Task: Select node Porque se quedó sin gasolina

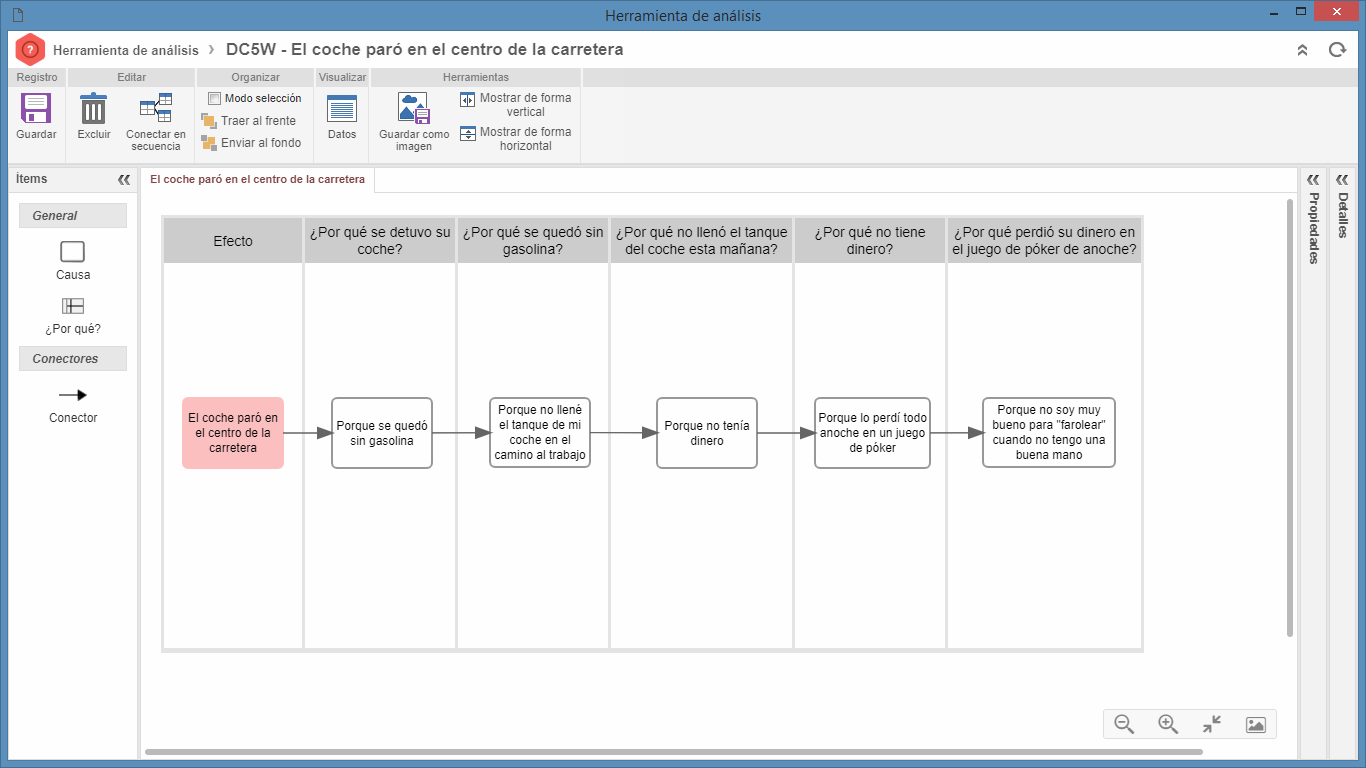Action: pos(382,433)
